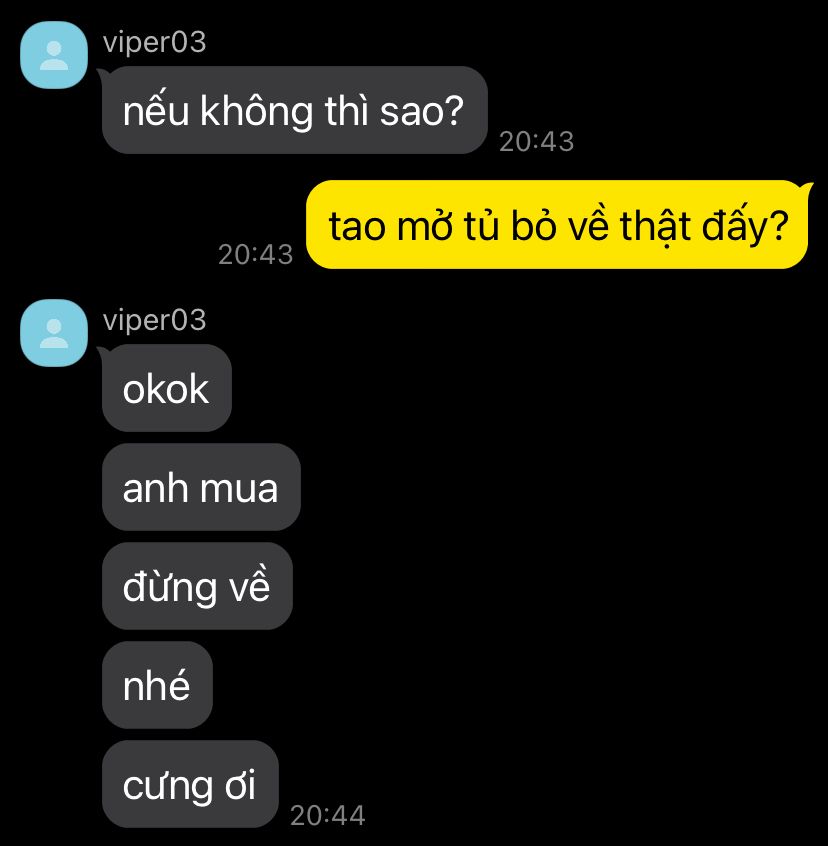The image size is (828, 846).
Task: Click the 20:43 timestamp beside "nếu không thì sao?"
Action: [536, 142]
